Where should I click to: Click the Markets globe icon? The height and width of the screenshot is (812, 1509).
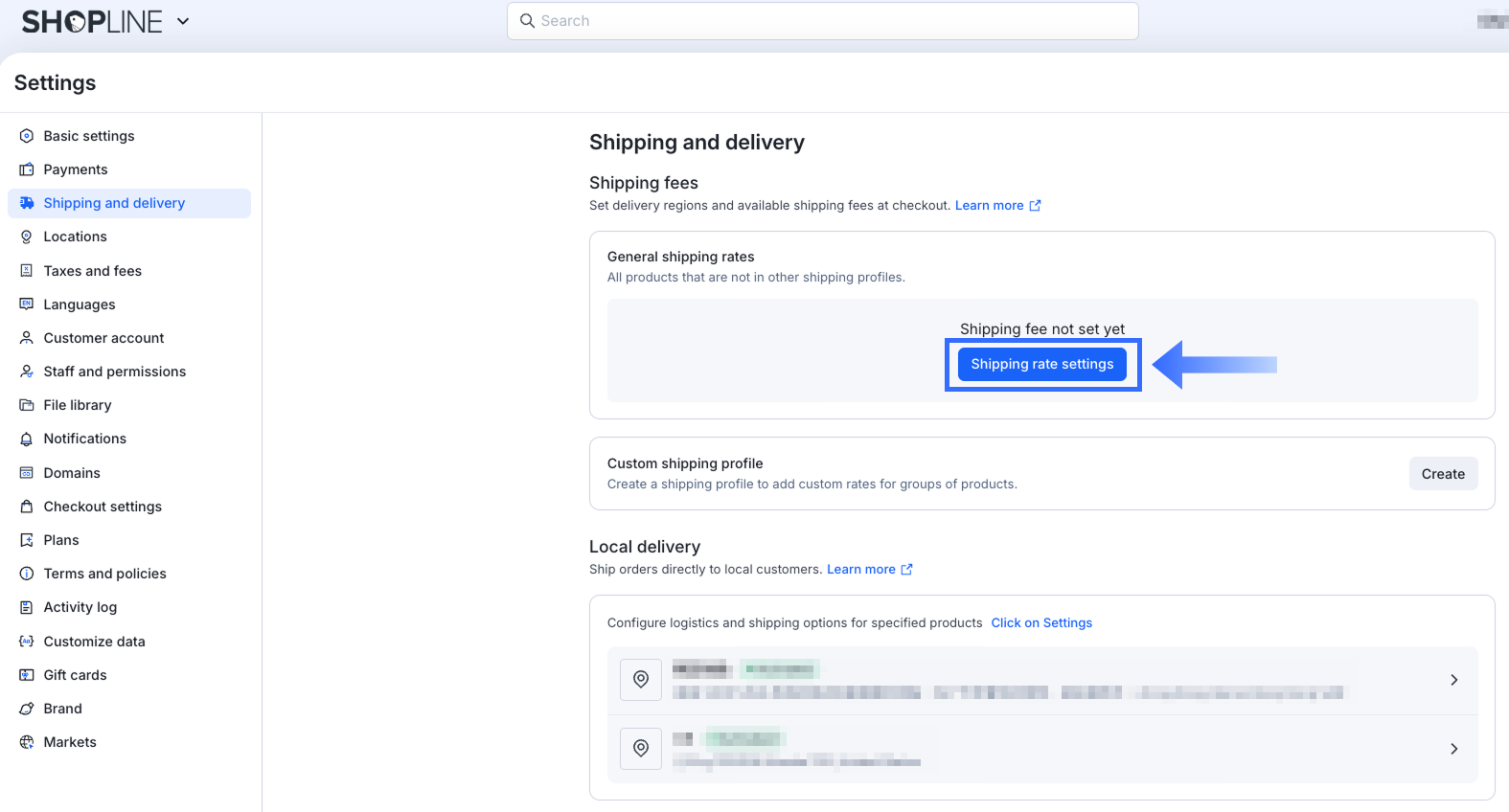[27, 742]
